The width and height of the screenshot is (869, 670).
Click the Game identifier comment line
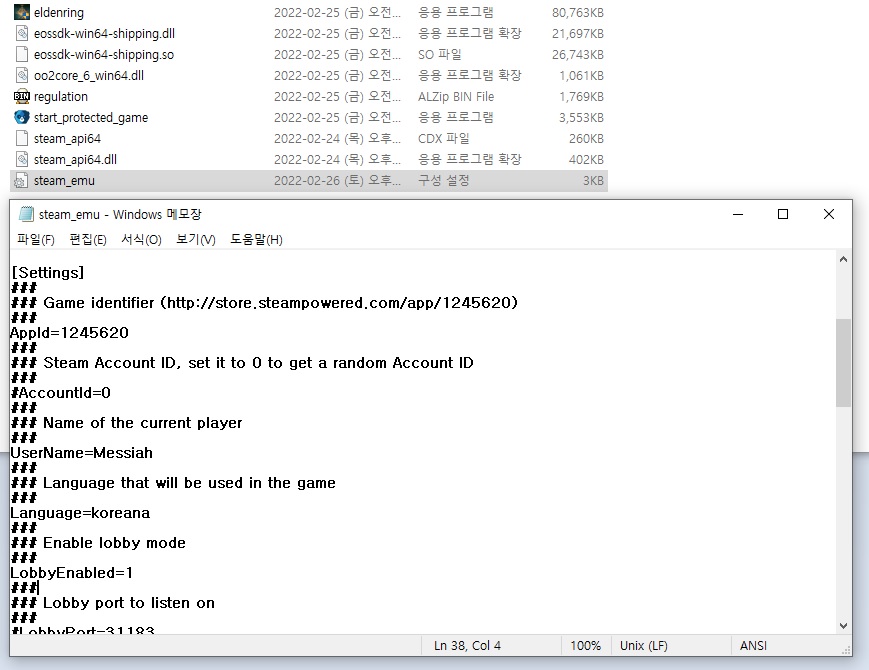[x=264, y=303]
